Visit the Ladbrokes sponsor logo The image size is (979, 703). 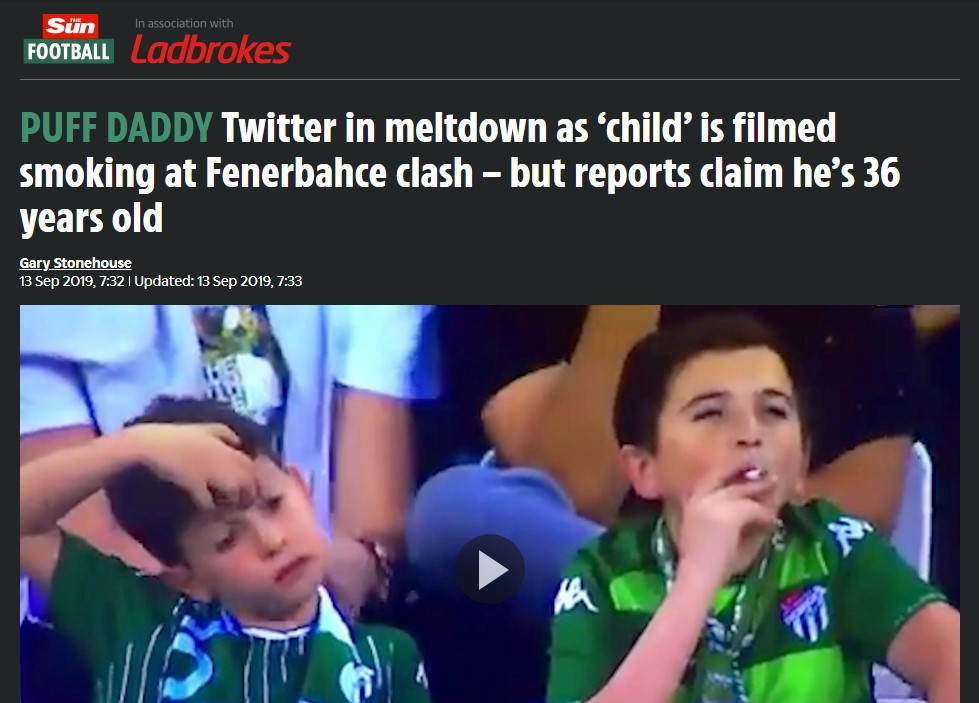pos(211,50)
